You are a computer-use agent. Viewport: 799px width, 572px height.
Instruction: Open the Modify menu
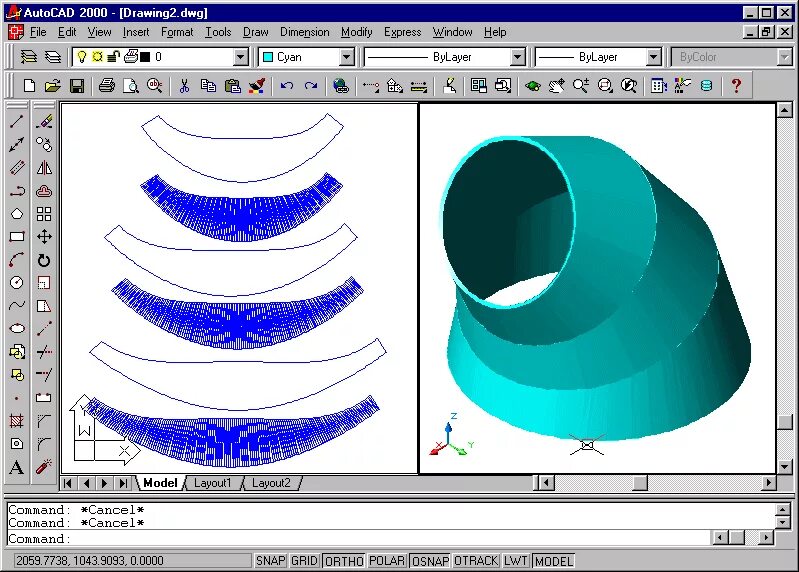click(357, 32)
